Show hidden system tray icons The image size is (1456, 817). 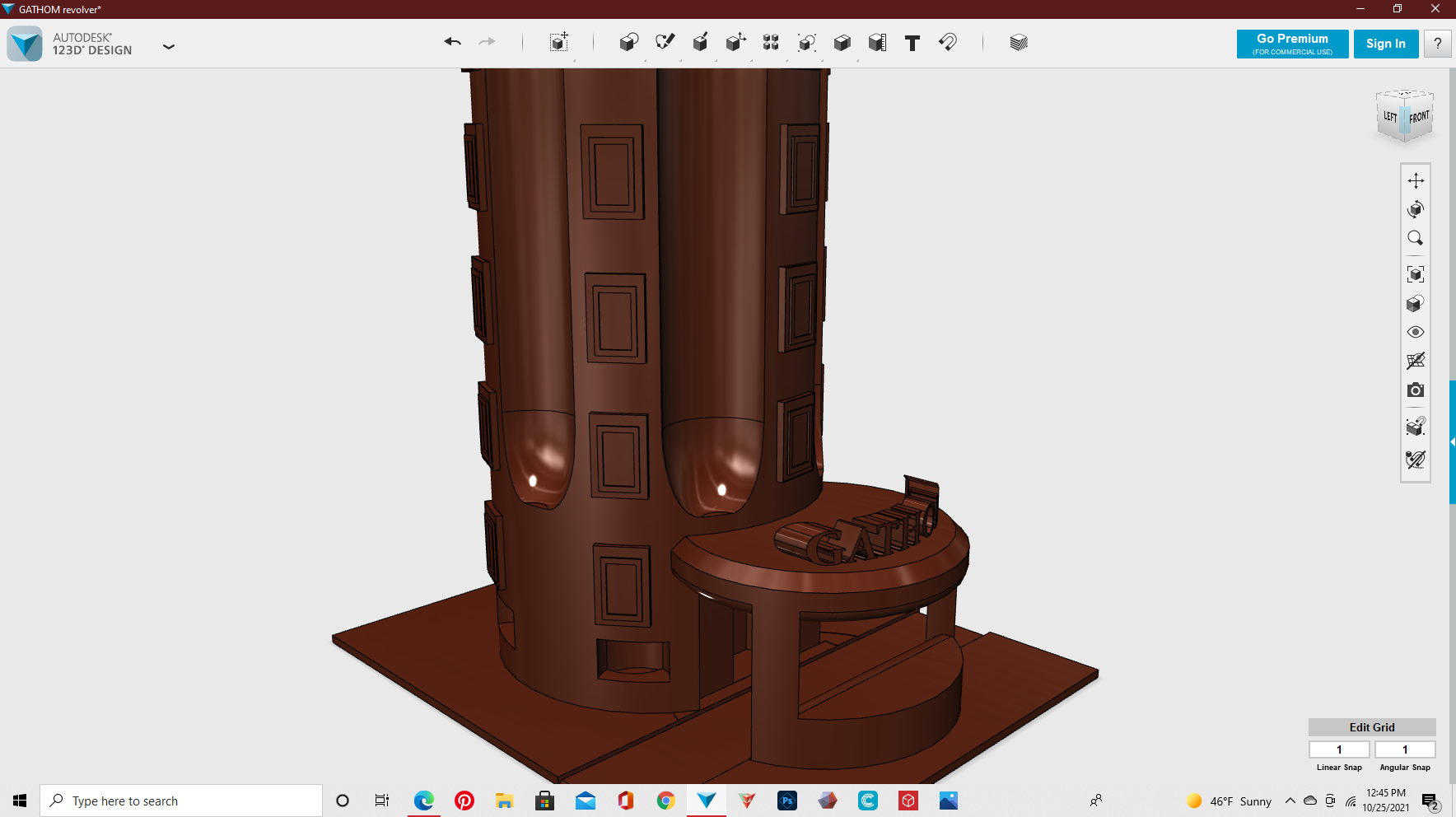pos(1290,801)
